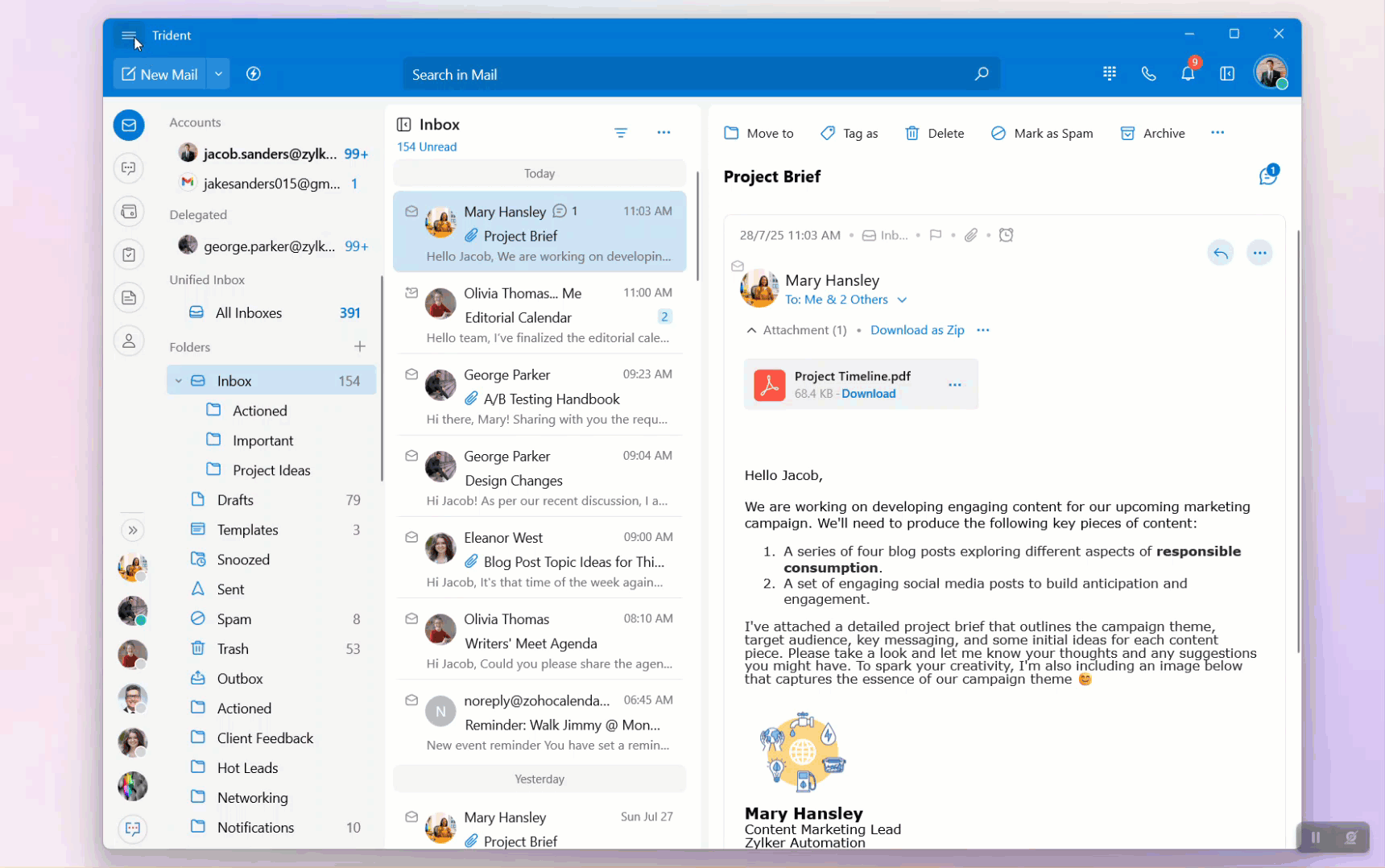This screenshot has height=868, width=1385.
Task: Open the comments icon beside Project Brief
Action: point(1268,176)
